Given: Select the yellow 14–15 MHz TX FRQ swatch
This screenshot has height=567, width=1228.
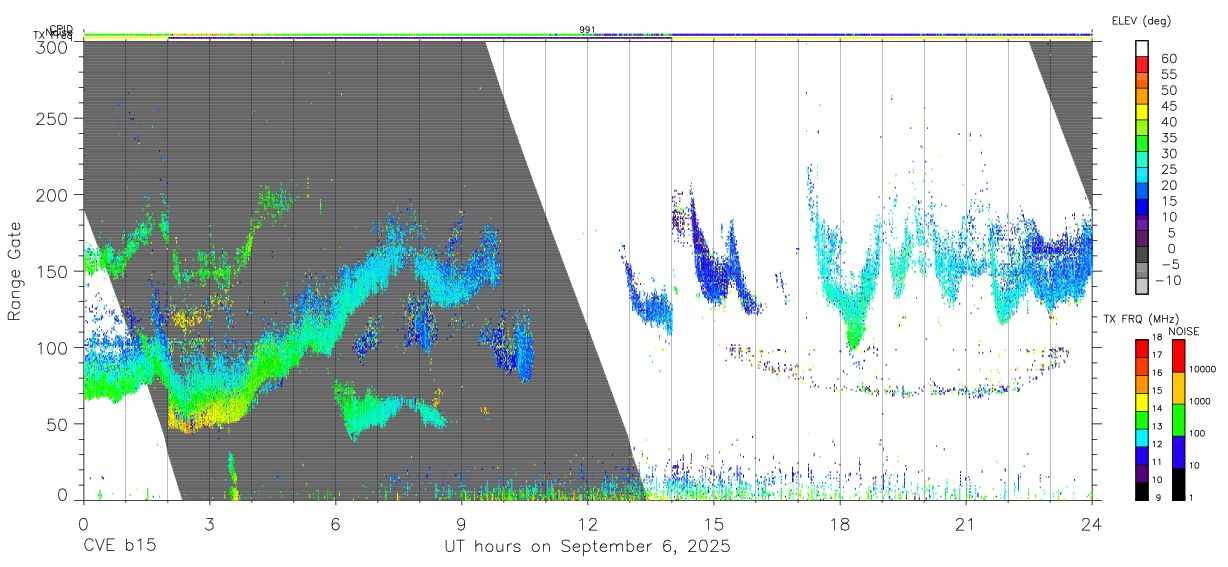Looking at the screenshot, I should [x=1142, y=402].
